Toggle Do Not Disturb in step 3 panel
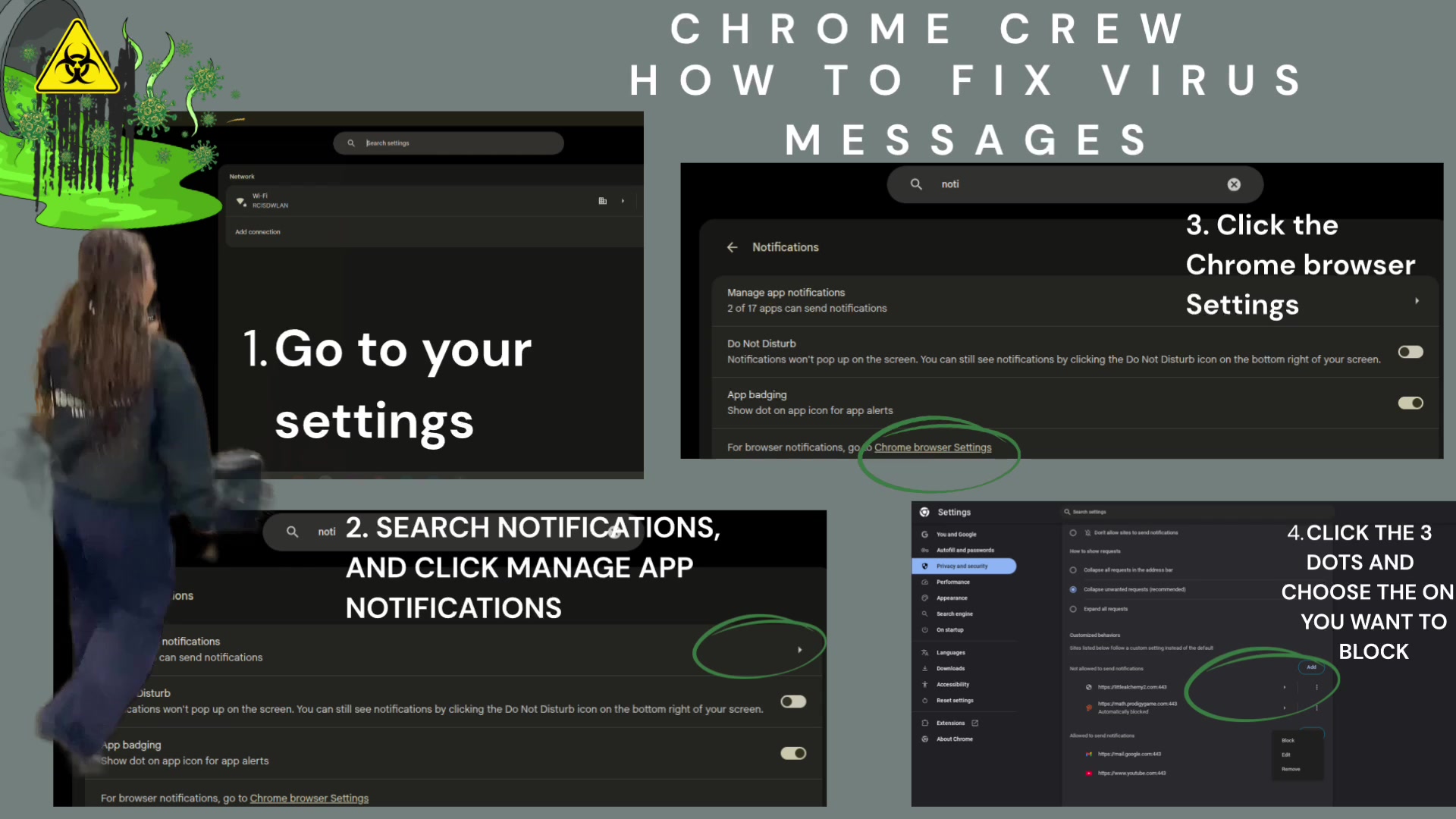The image size is (1456, 819). tap(1410, 352)
